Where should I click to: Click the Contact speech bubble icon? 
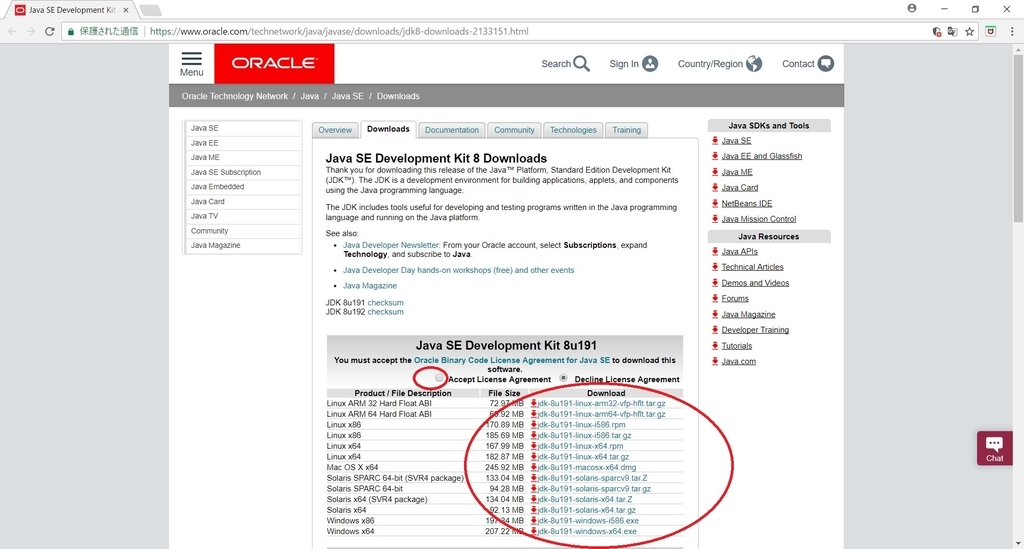coord(825,63)
